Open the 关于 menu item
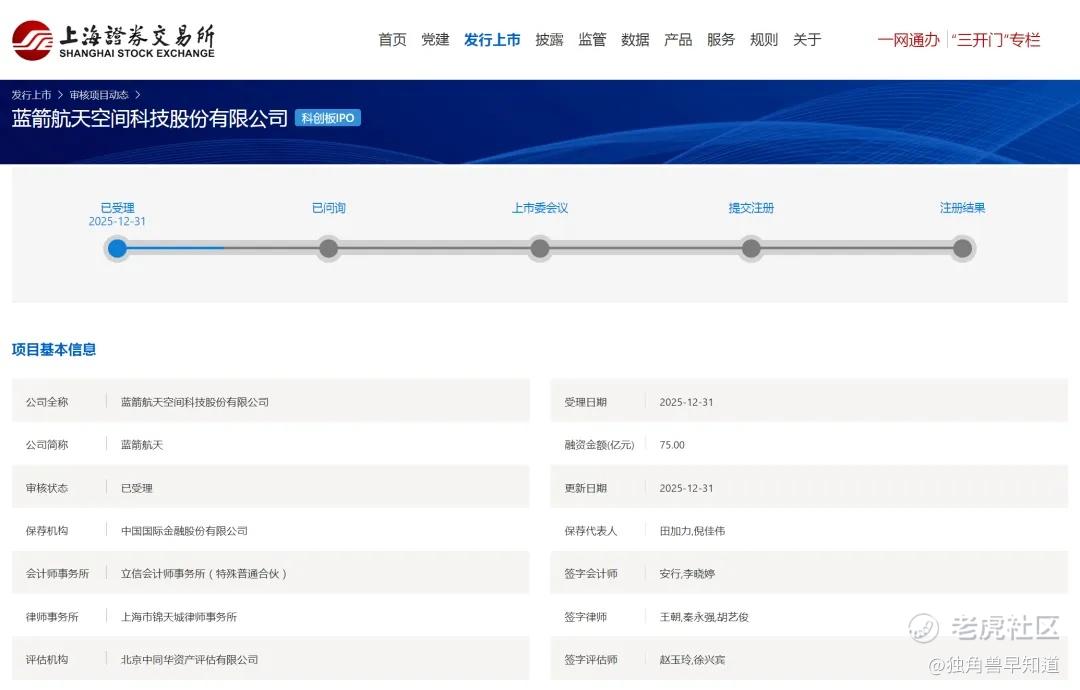 click(x=807, y=40)
